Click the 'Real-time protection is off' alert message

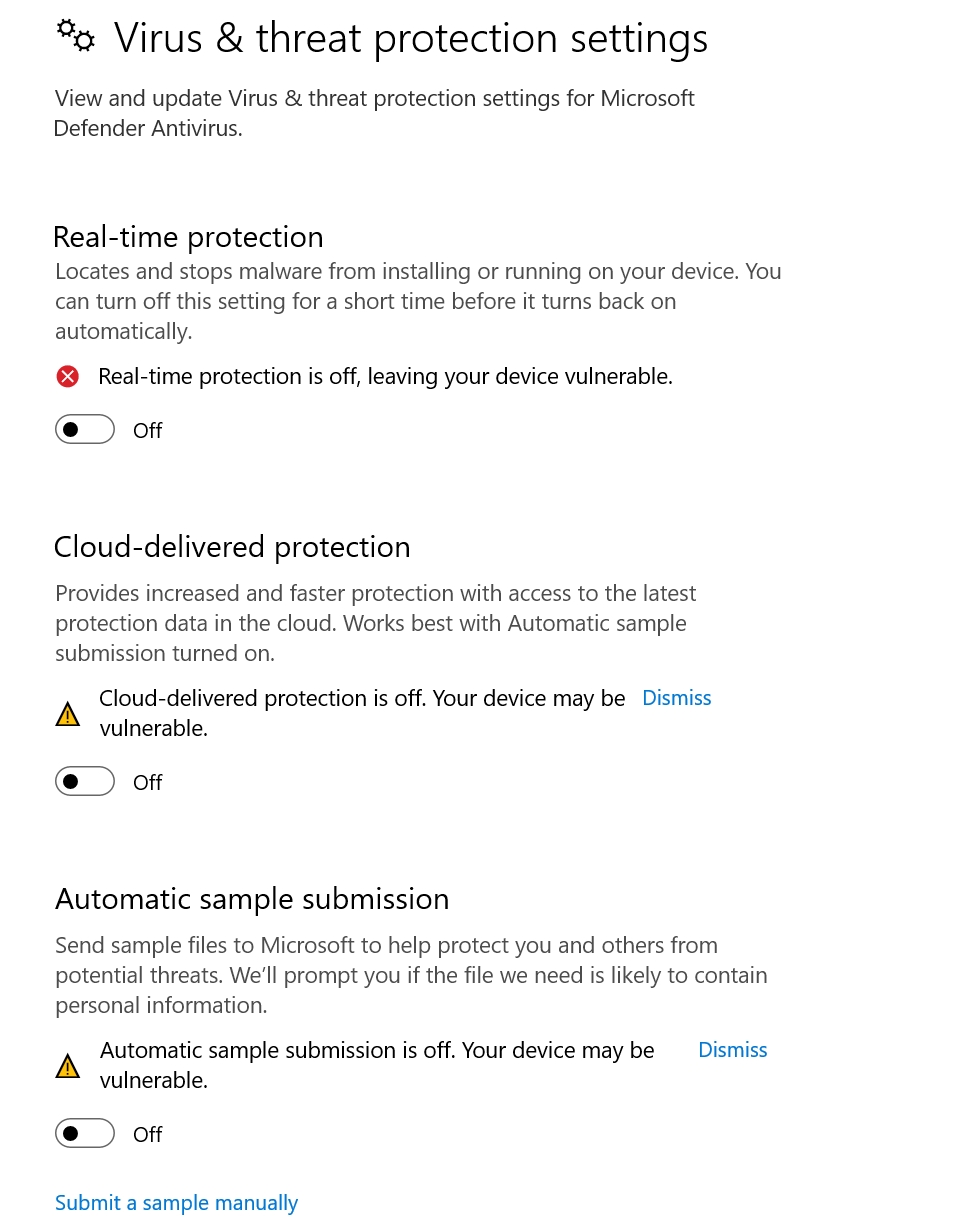[385, 377]
